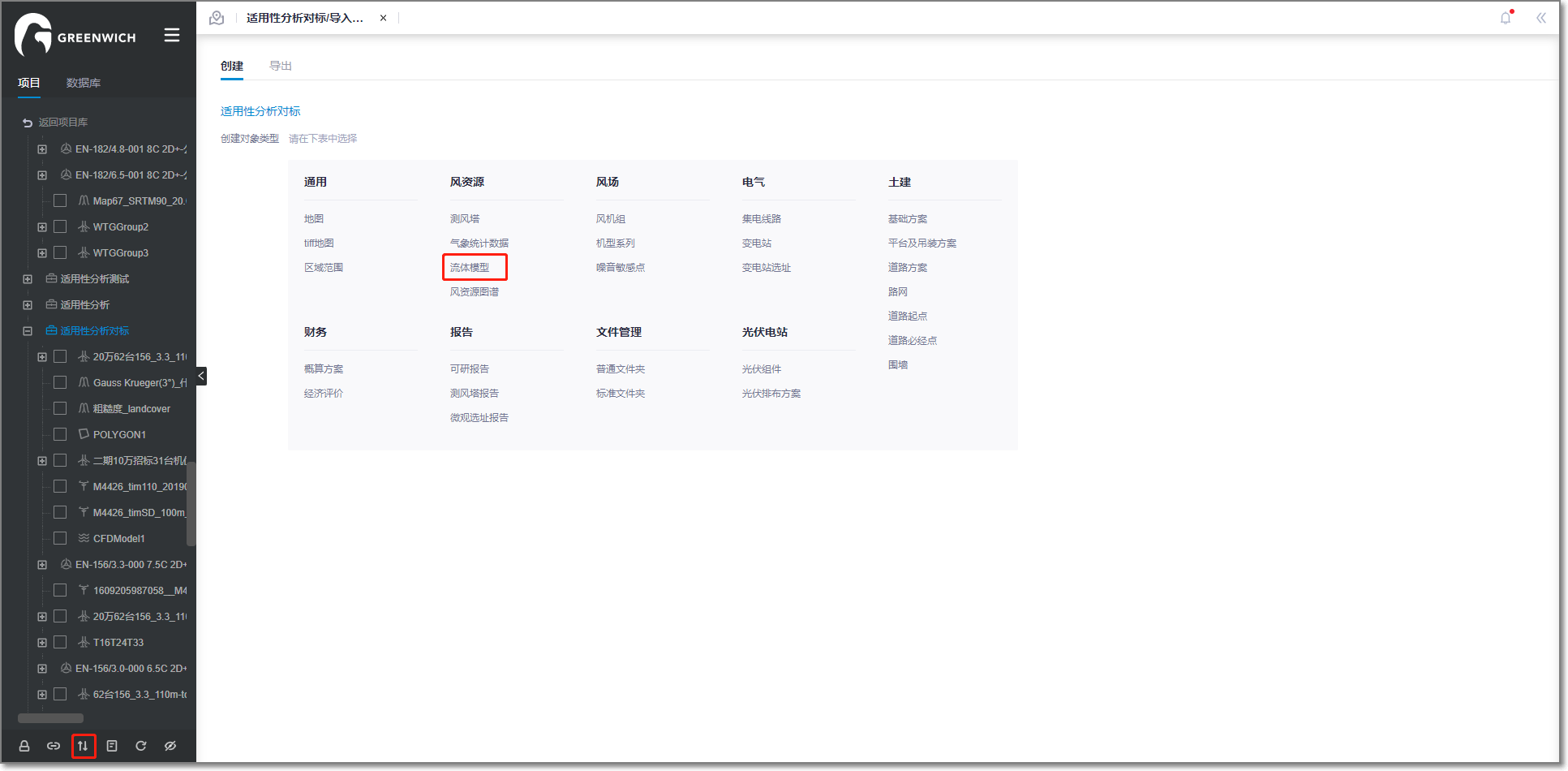The image size is (1568, 771).
Task: Collapse sidebar using the arrow handle
Action: pos(201,376)
